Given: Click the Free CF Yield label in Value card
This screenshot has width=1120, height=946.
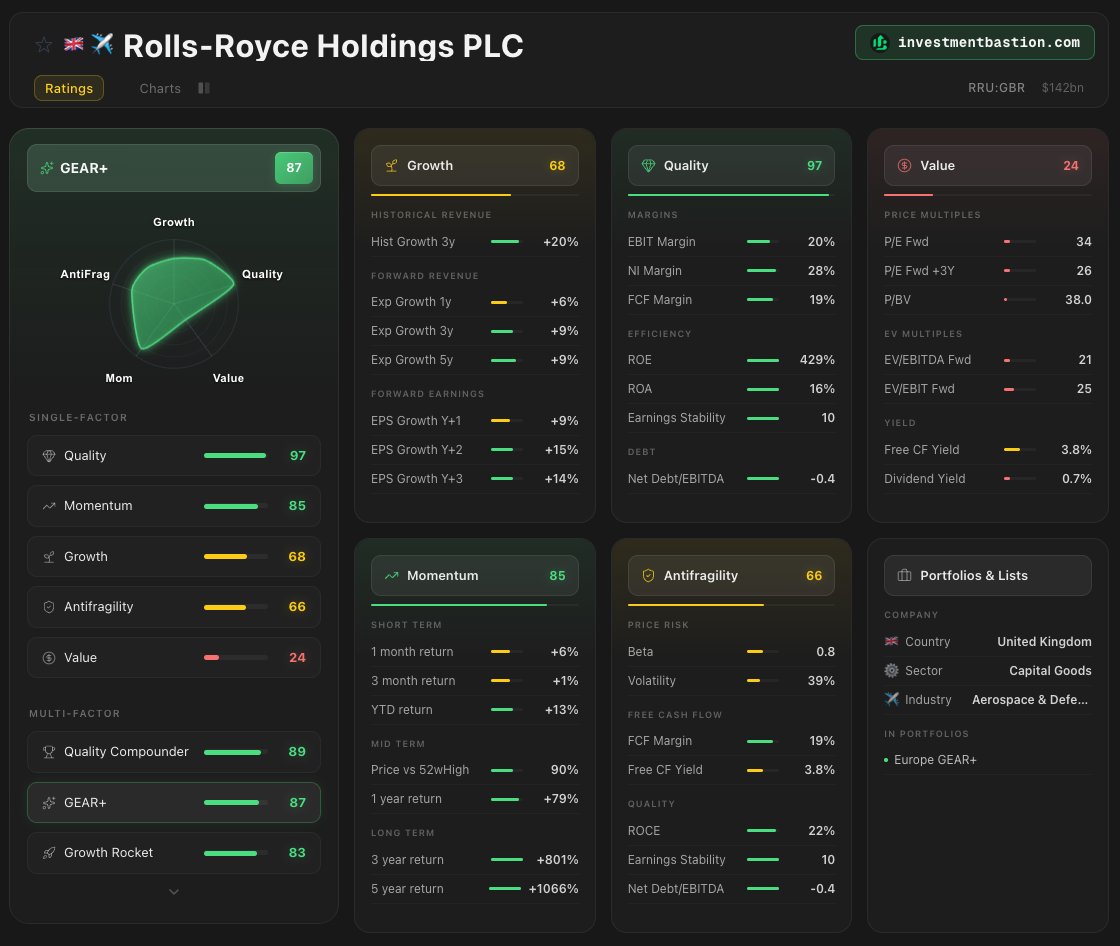Looking at the screenshot, I should [921, 450].
